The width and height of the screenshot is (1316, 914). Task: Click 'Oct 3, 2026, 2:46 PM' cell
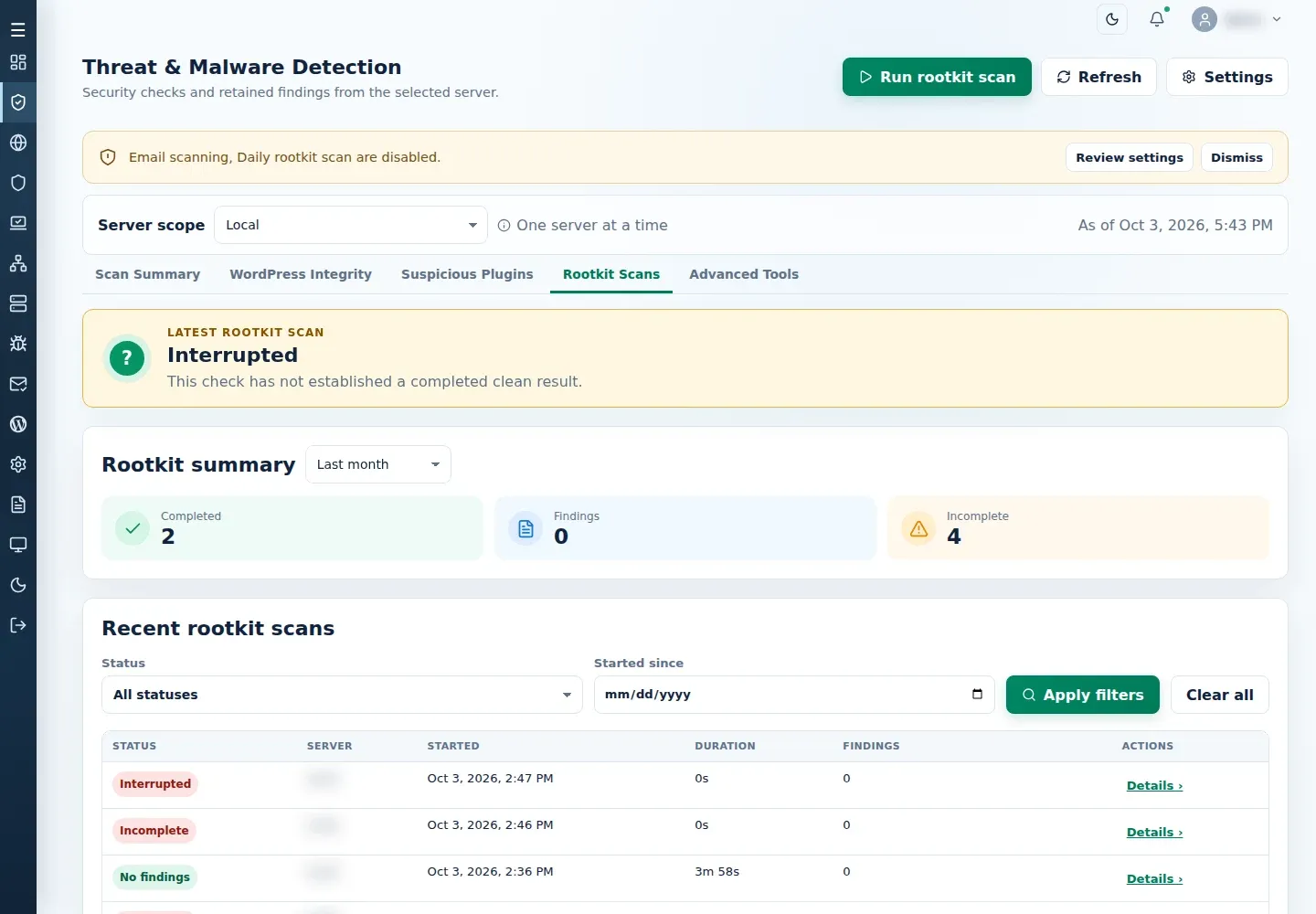click(x=490, y=825)
